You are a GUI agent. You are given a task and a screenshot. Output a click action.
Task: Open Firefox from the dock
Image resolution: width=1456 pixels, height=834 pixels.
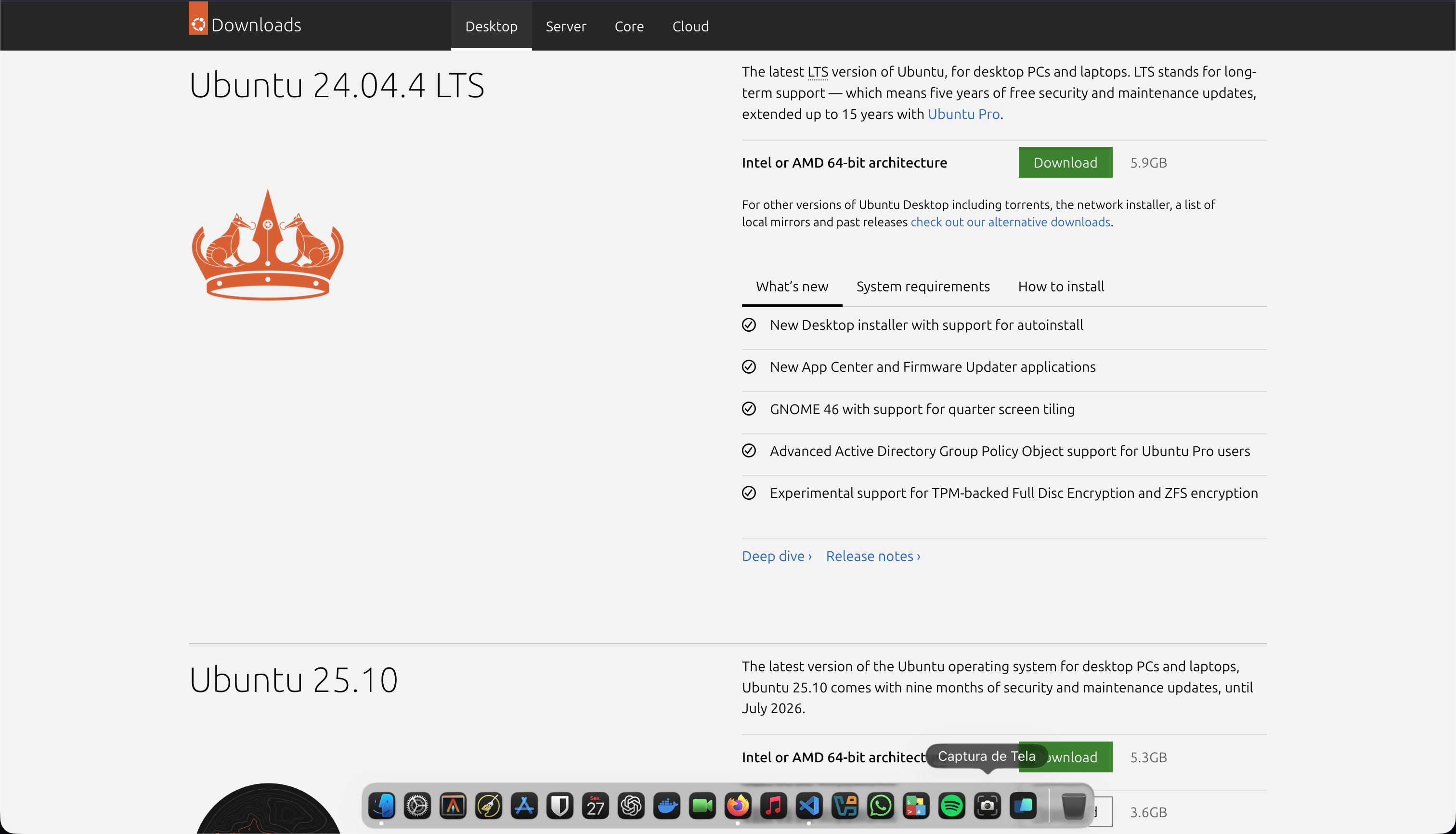click(x=738, y=806)
